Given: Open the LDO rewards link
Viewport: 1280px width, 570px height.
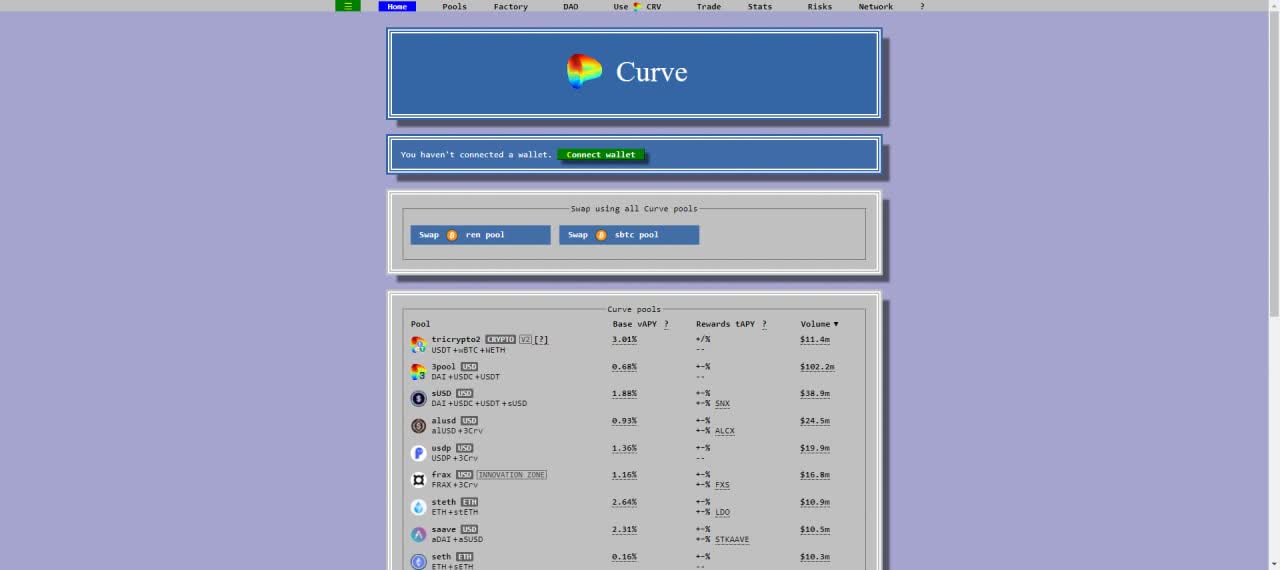Looking at the screenshot, I should click(722, 512).
